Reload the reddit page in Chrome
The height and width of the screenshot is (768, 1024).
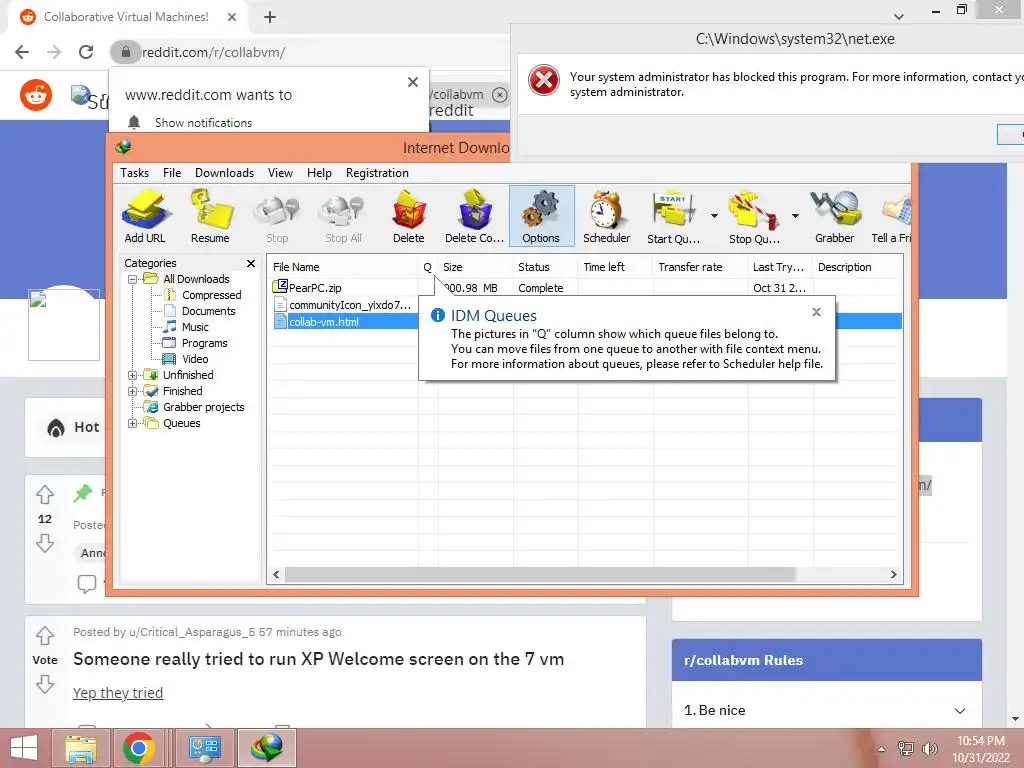[x=86, y=52]
